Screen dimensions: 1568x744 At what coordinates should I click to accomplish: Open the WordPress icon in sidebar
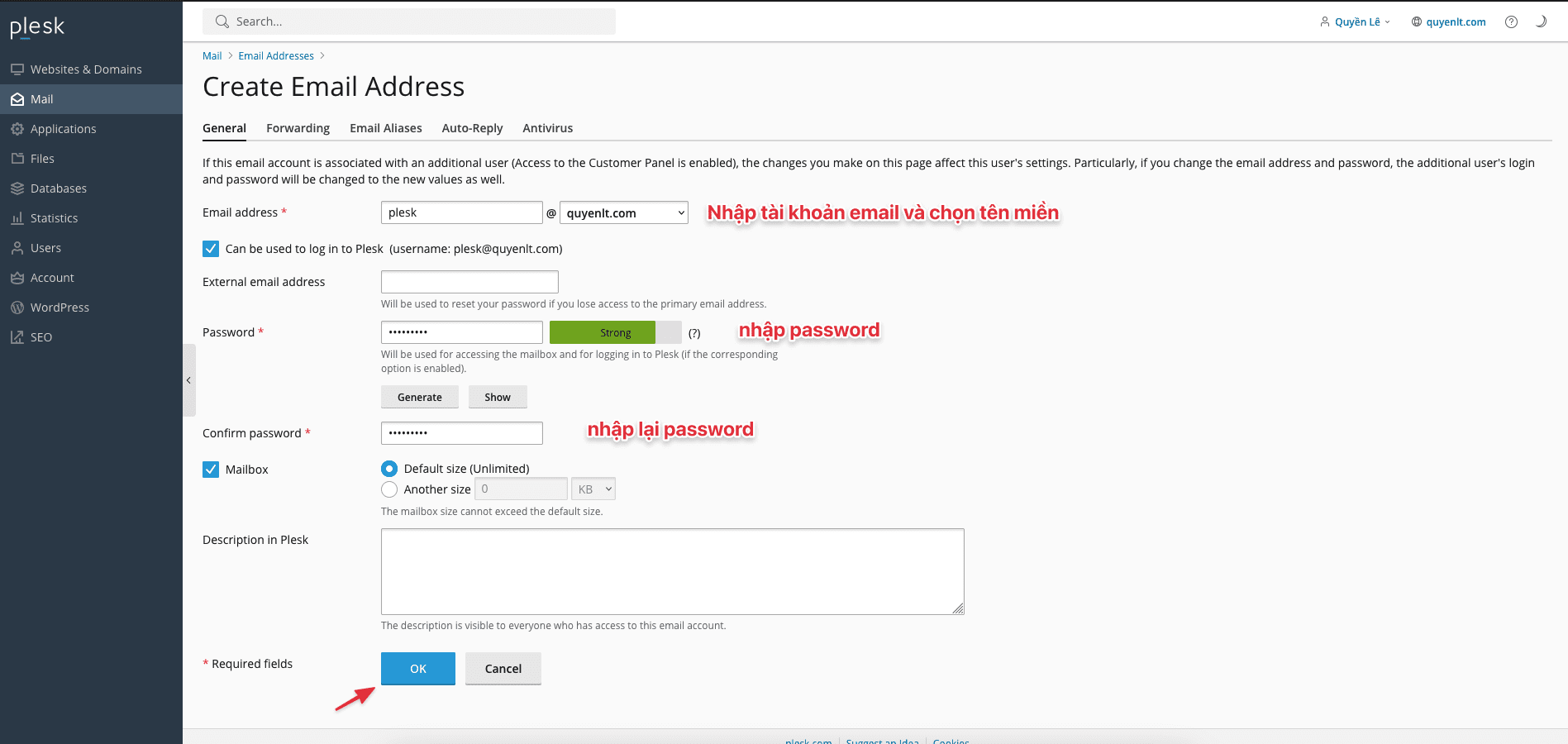(x=17, y=308)
